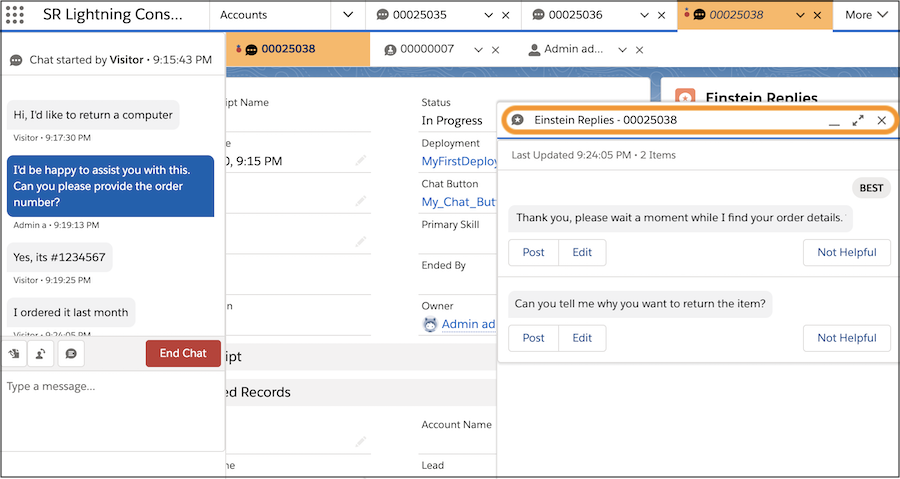Open the Admin ad owner link
This screenshot has width=900, height=479.
(x=468, y=324)
